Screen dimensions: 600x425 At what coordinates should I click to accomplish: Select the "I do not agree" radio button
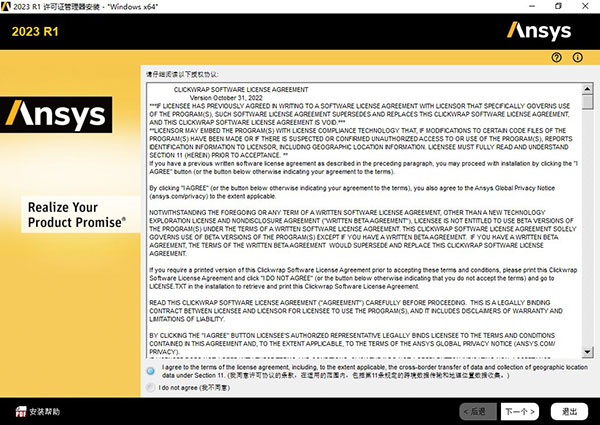click(x=151, y=387)
